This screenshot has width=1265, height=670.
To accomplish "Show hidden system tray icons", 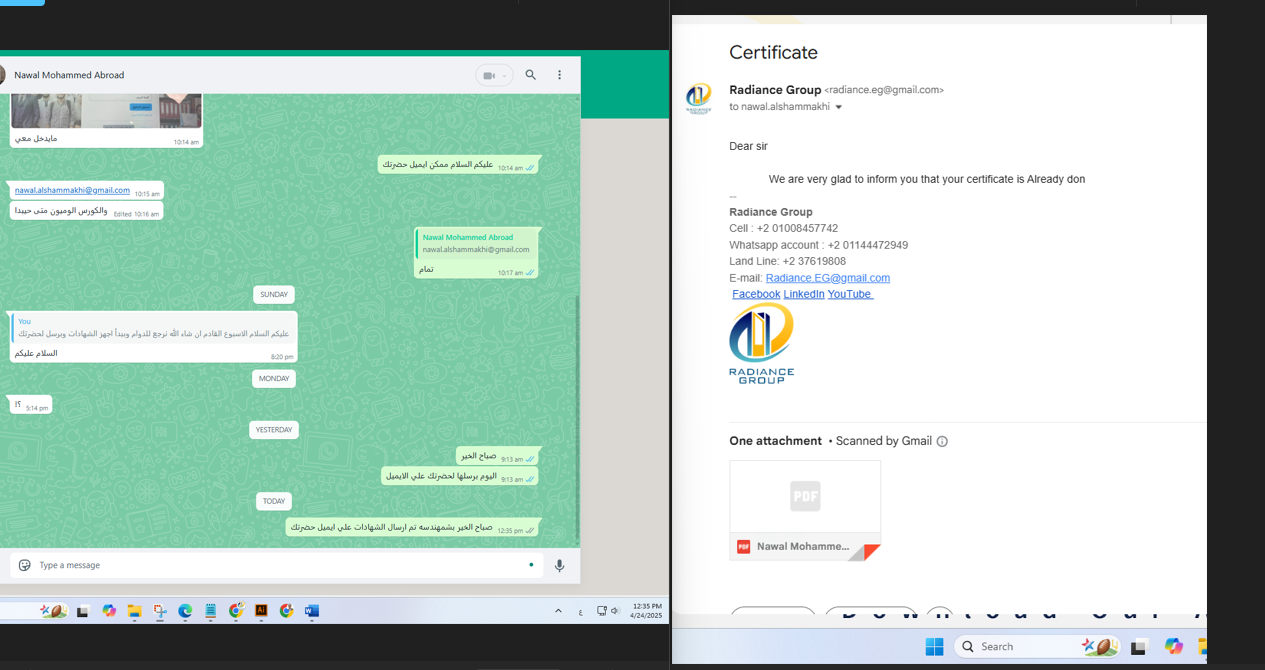I will coord(558,610).
